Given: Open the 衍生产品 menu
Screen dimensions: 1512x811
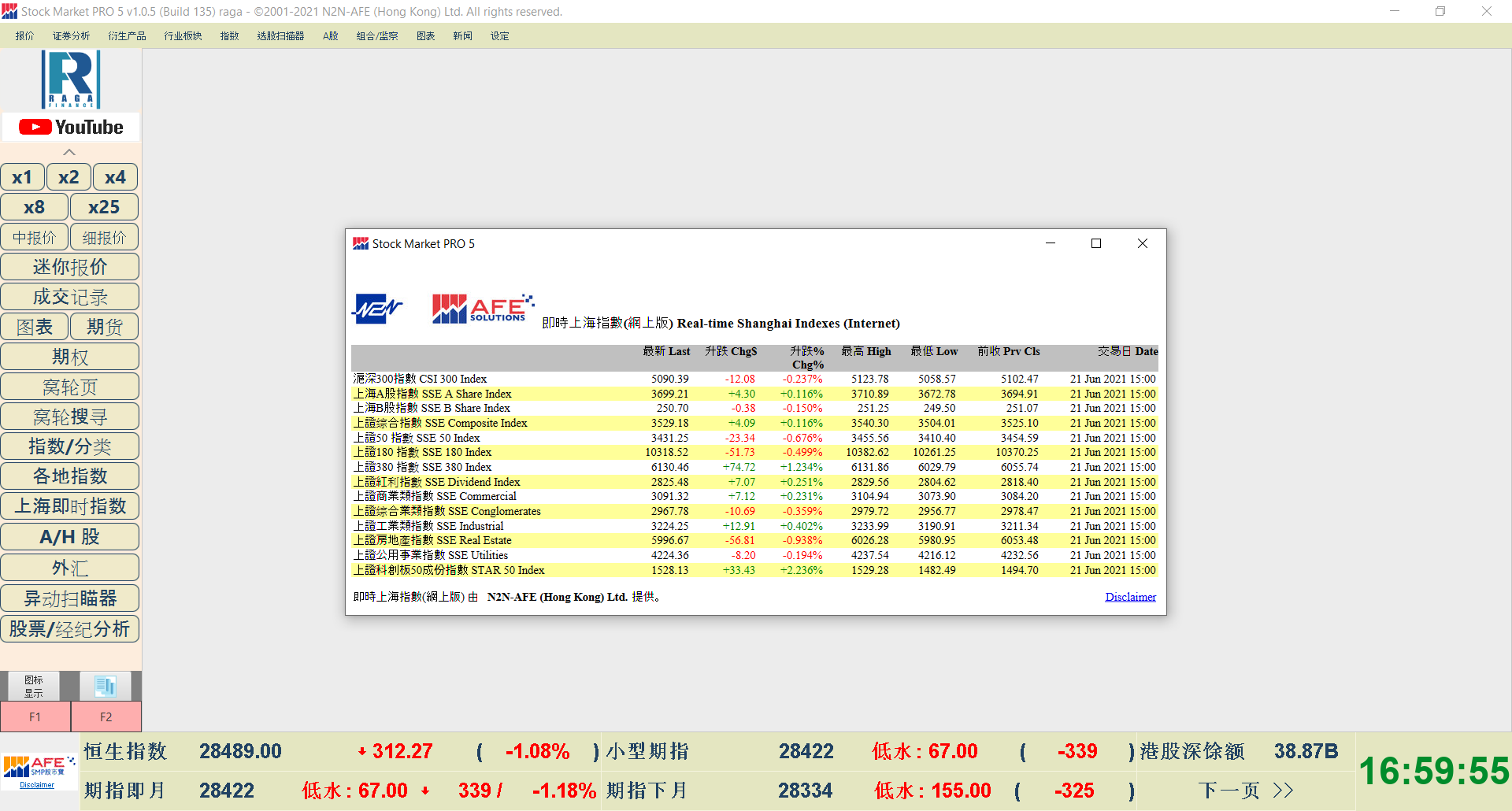Looking at the screenshot, I should 127,36.
